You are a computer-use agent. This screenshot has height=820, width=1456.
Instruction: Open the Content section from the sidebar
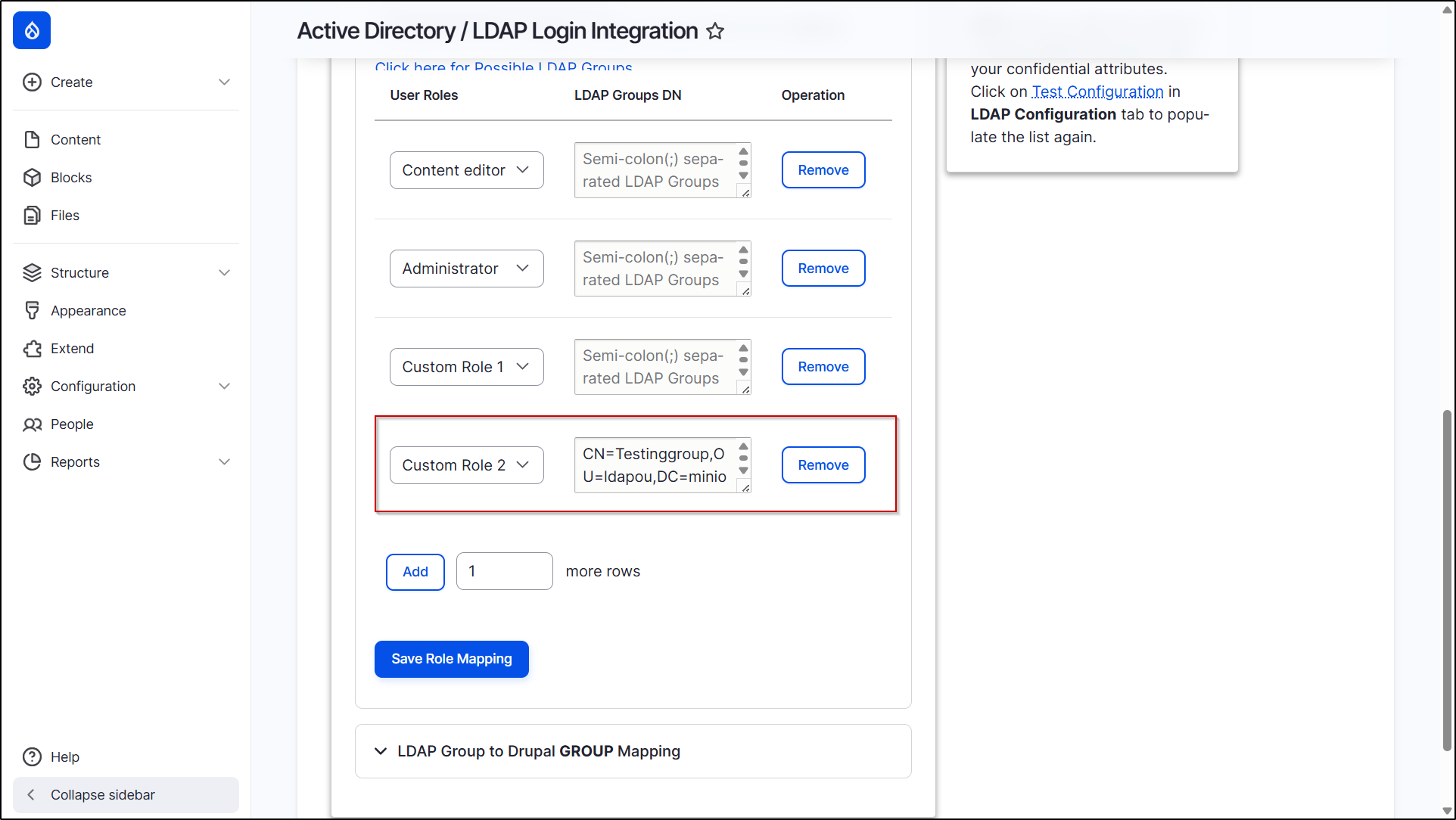(76, 139)
